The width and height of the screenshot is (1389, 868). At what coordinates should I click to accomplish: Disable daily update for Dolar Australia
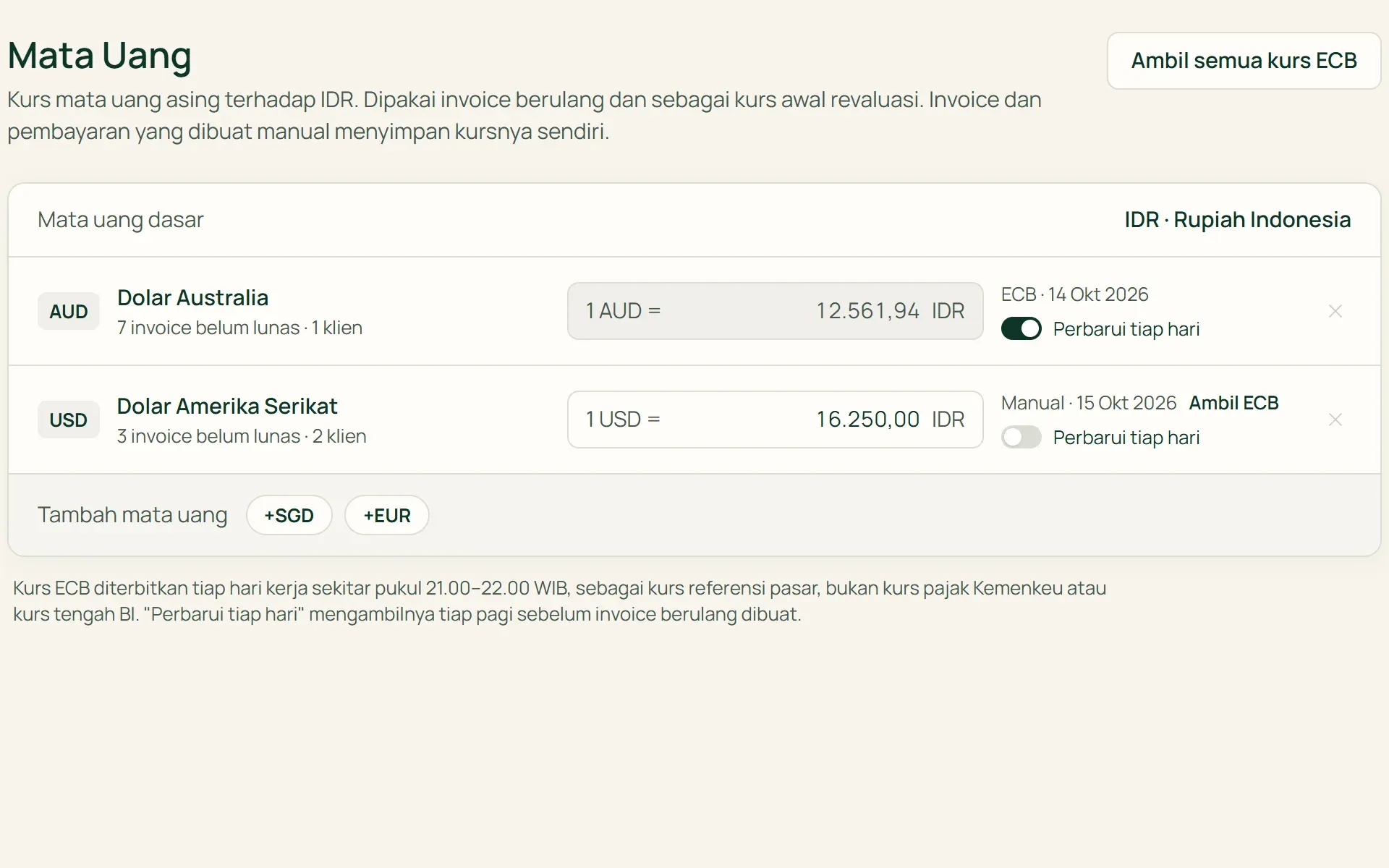1021,329
